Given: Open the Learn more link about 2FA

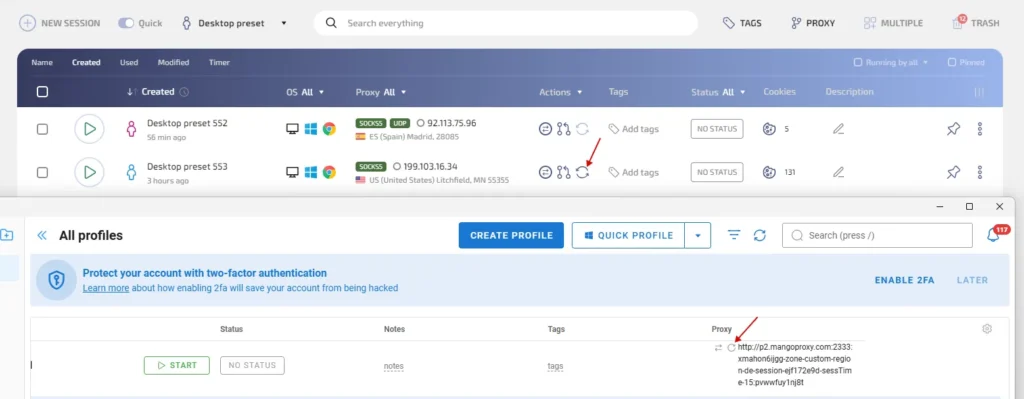Looking at the screenshot, I should tap(106, 288).
